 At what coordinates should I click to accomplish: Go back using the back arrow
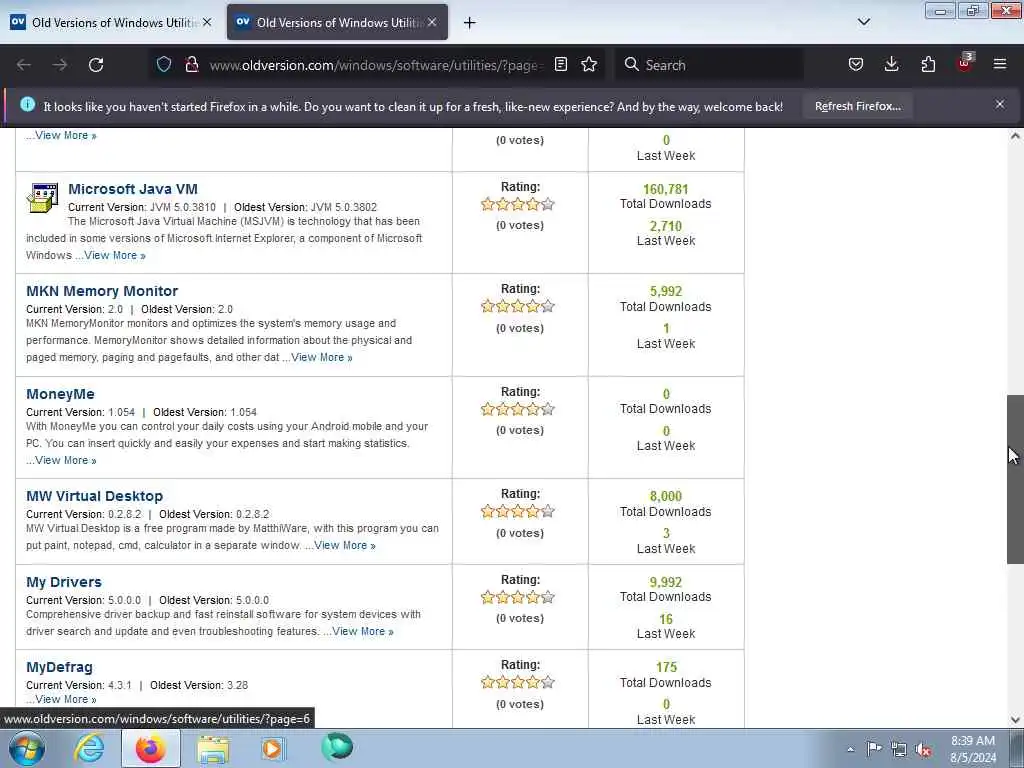[24, 65]
